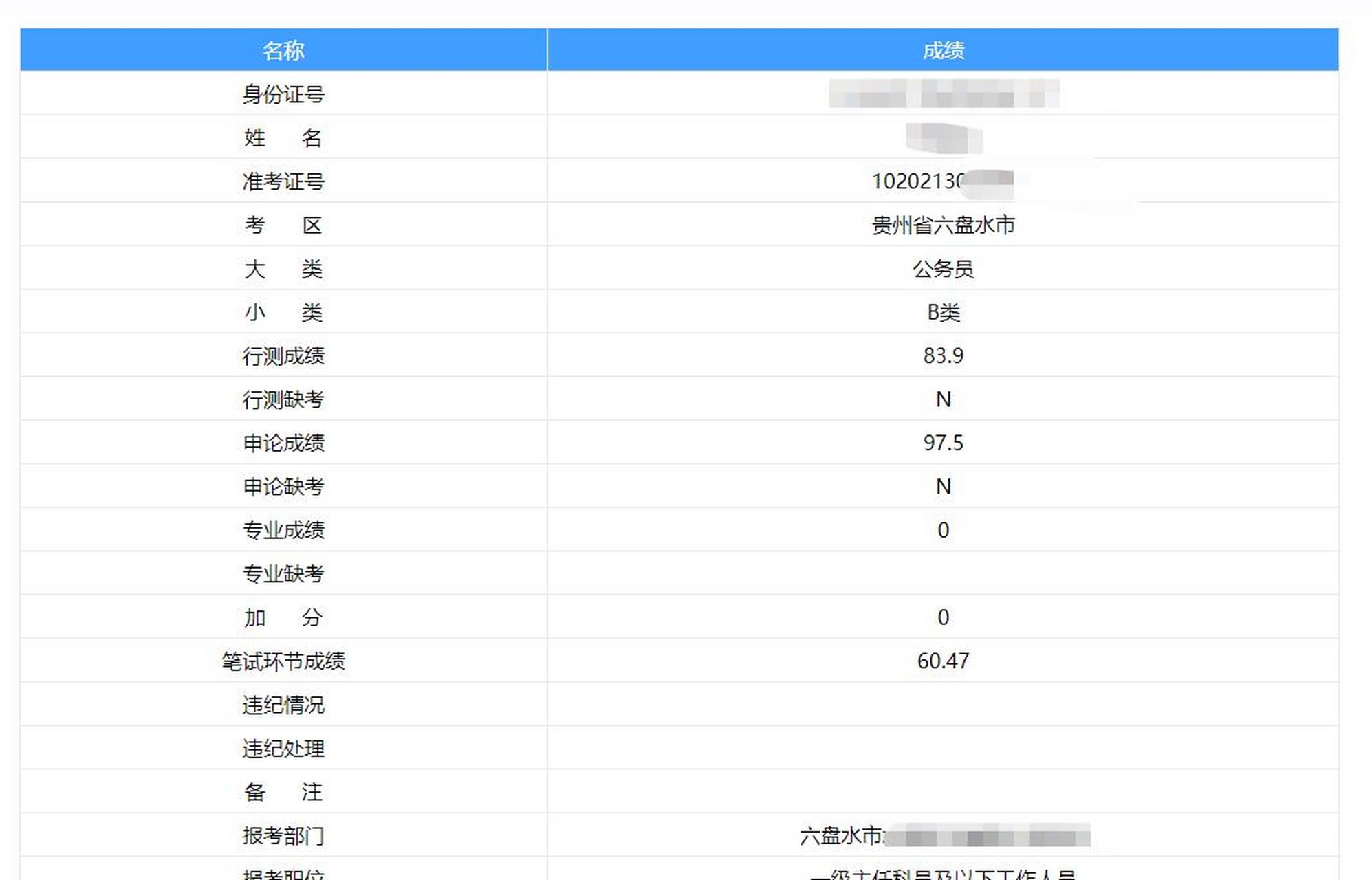
Task: Click the 备注 row label
Action: [284, 791]
